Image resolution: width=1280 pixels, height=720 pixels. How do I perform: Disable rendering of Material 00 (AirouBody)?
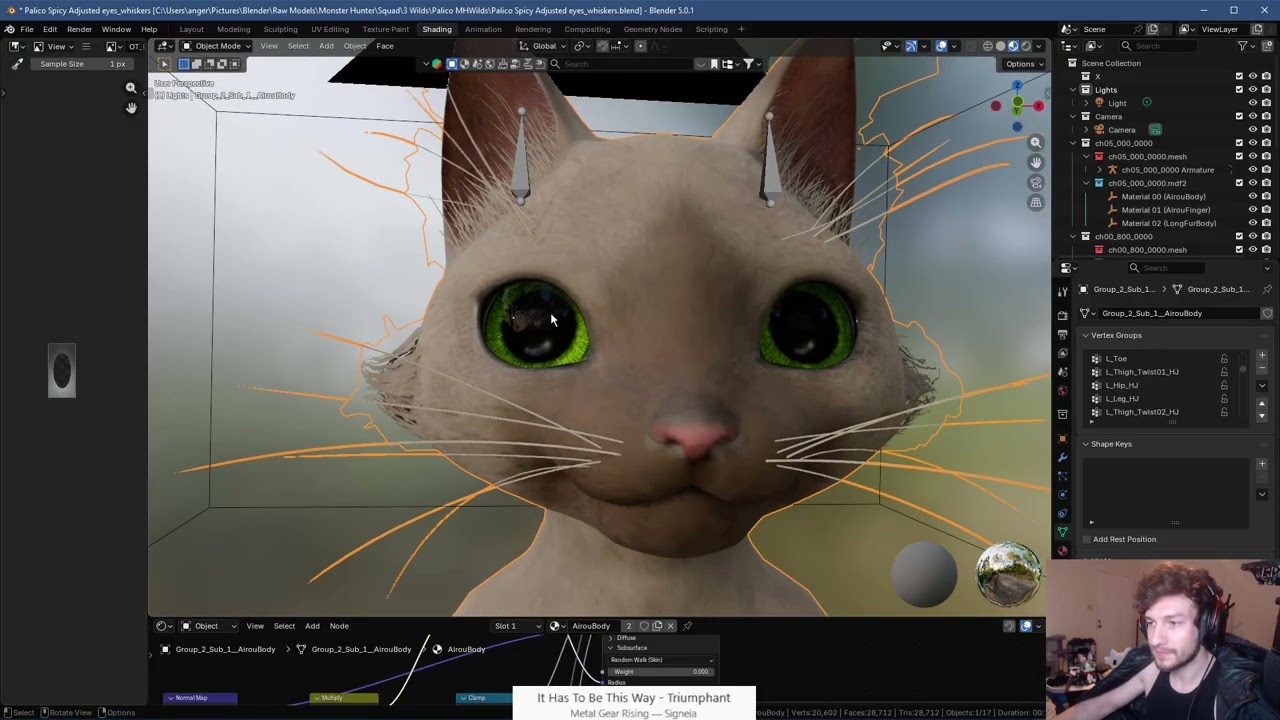pyautogui.click(x=1266, y=197)
